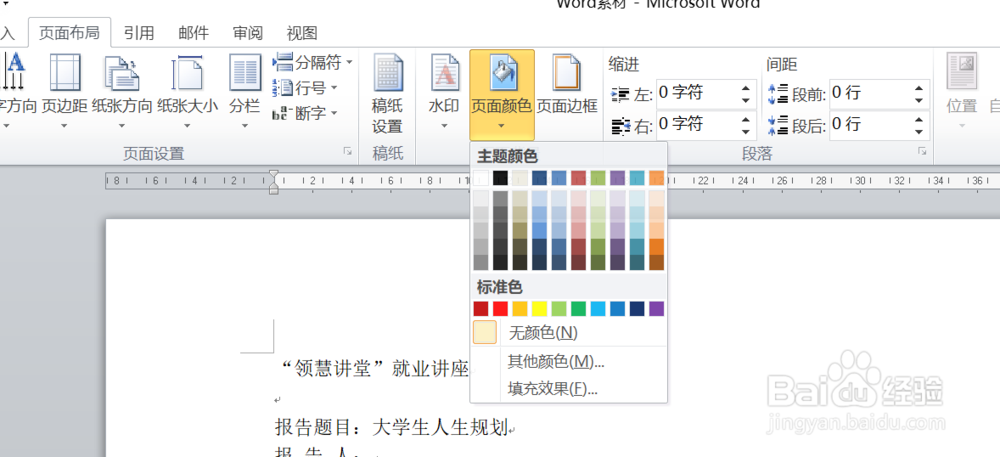Decrease the 段前 spacing before value
1000x457 pixels.
click(x=918, y=100)
